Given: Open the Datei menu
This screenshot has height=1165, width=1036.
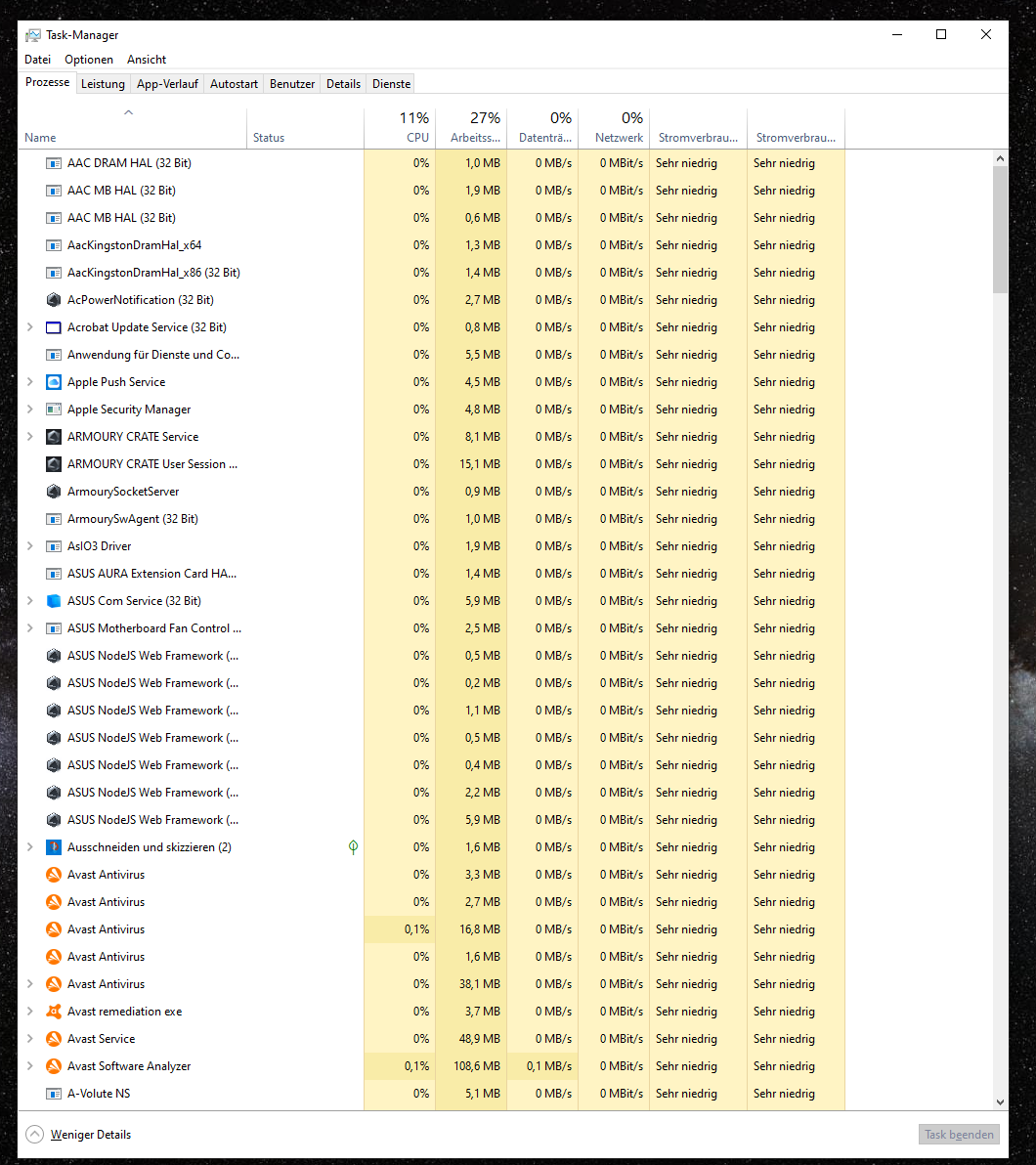Looking at the screenshot, I should coord(38,60).
